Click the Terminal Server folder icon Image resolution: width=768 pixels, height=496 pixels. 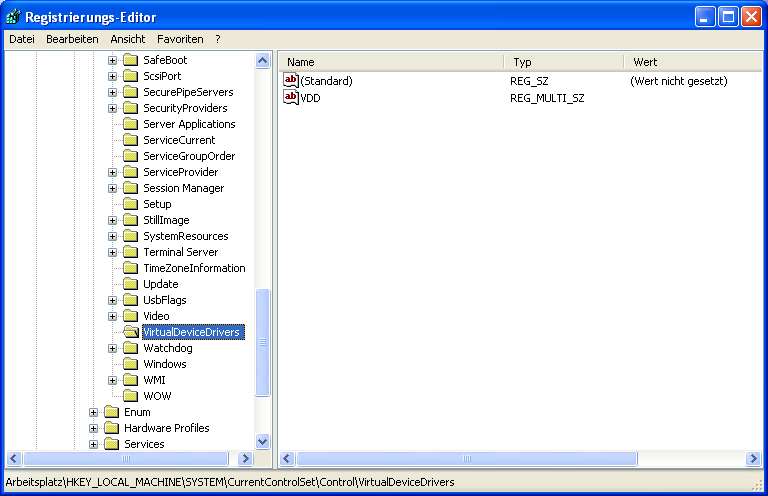[x=130, y=252]
